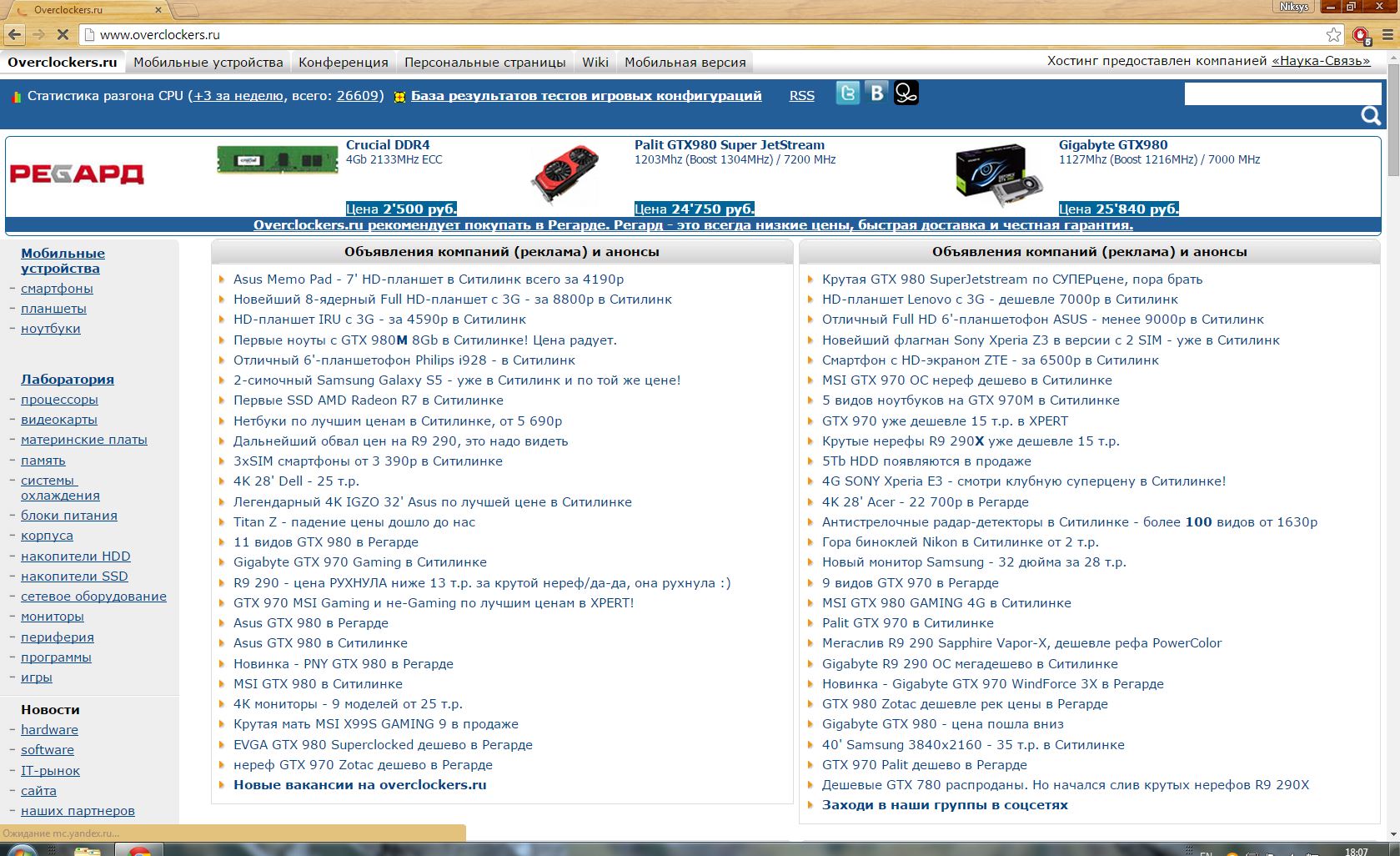
Task: Open the смартфоны sidebar link
Action: click(x=57, y=289)
